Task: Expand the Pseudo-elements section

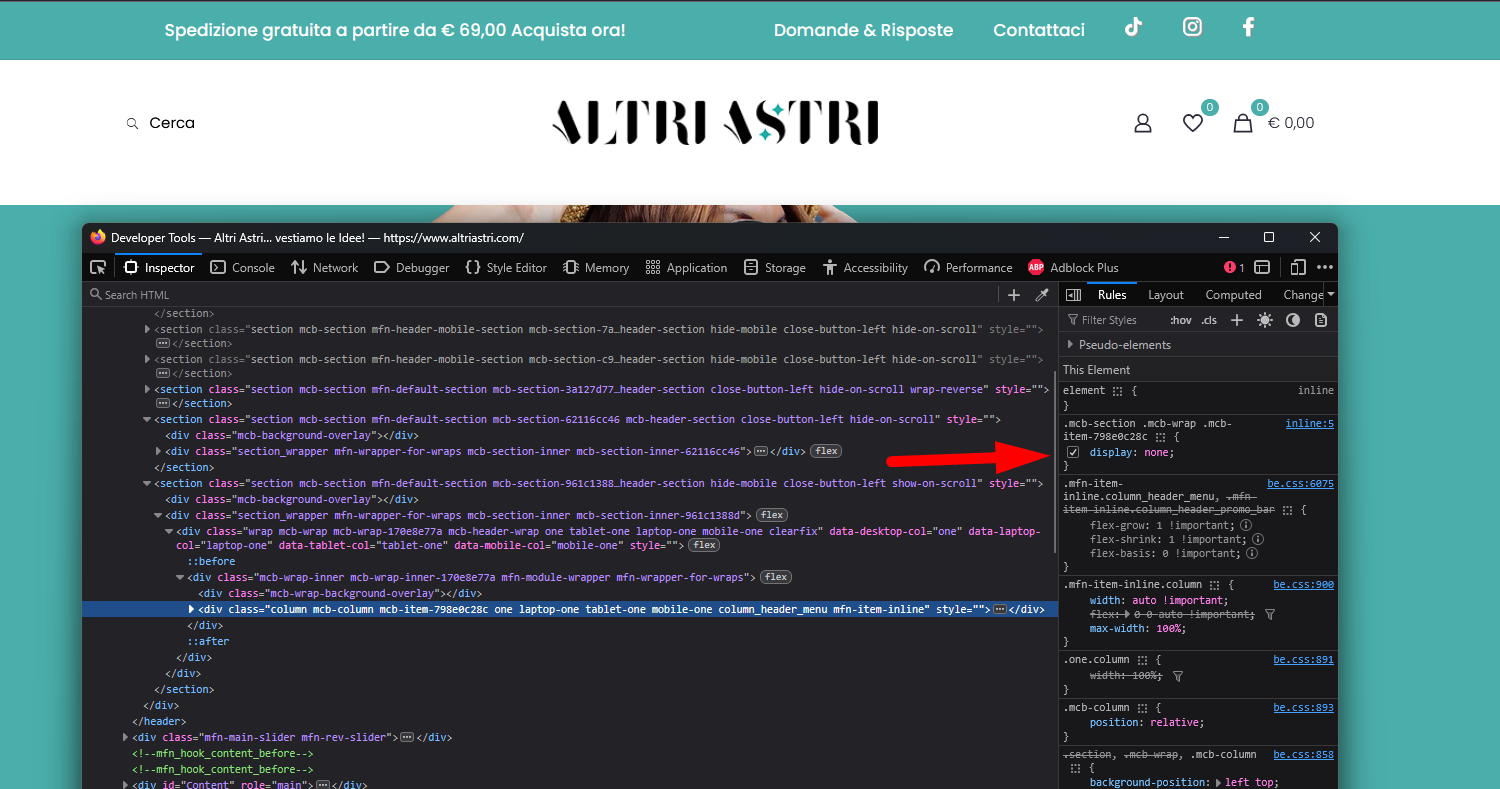Action: 1071,345
